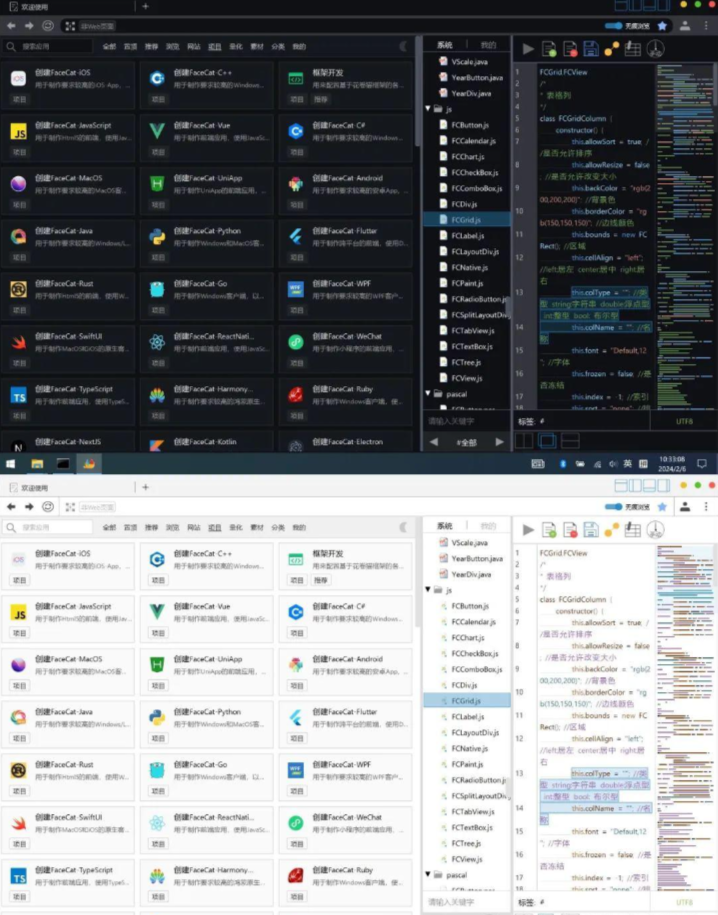Open the terminal icon on the taskbar
This screenshot has height=915, width=718.
[x=63, y=464]
